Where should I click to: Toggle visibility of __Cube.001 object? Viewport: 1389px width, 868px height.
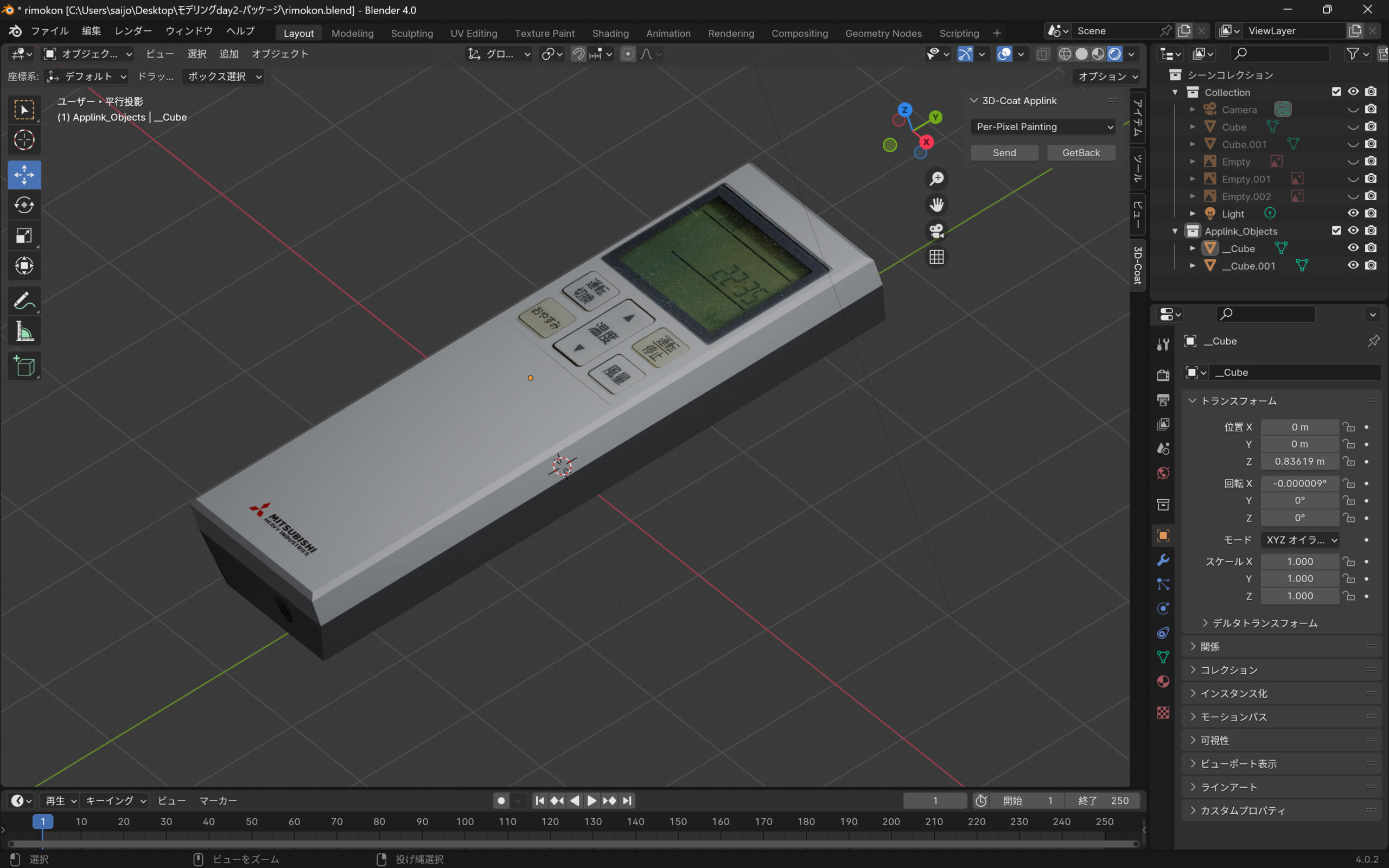pos(1353,265)
